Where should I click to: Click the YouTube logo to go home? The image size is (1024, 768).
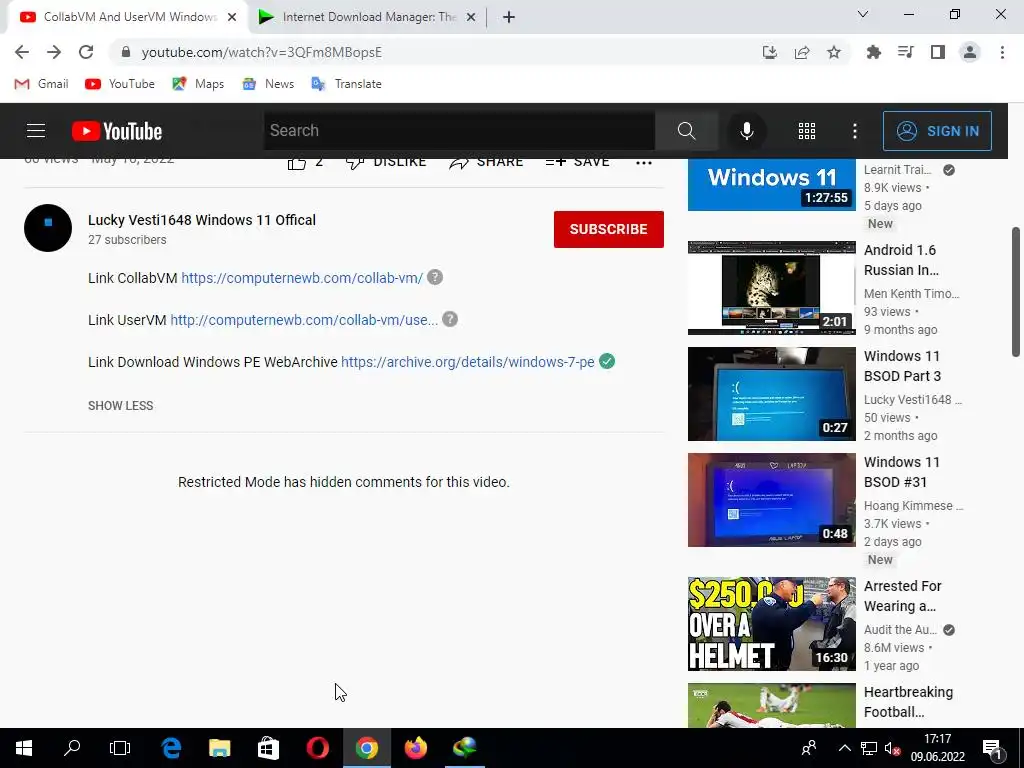(x=117, y=131)
